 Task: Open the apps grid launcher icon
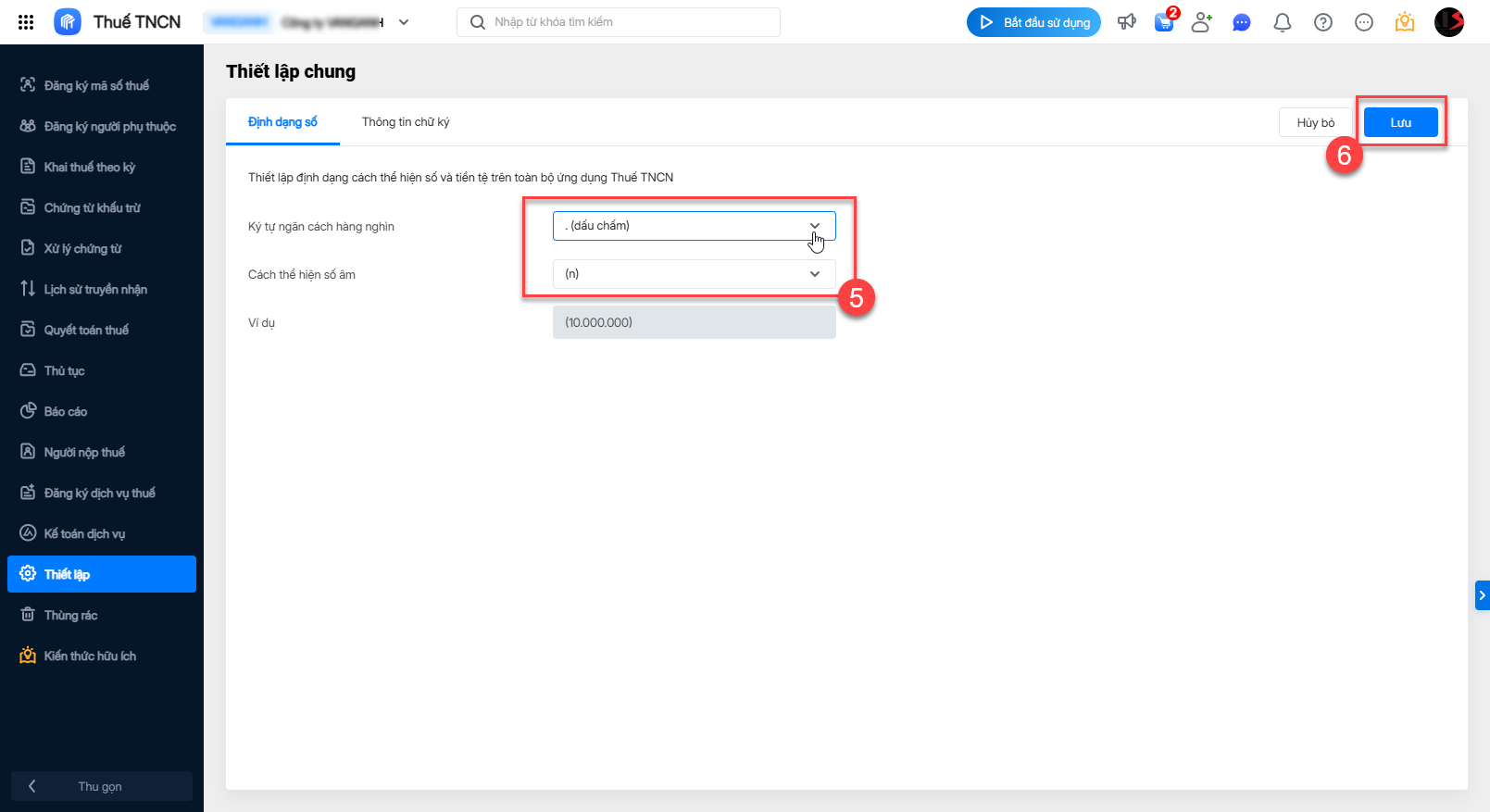point(26,22)
